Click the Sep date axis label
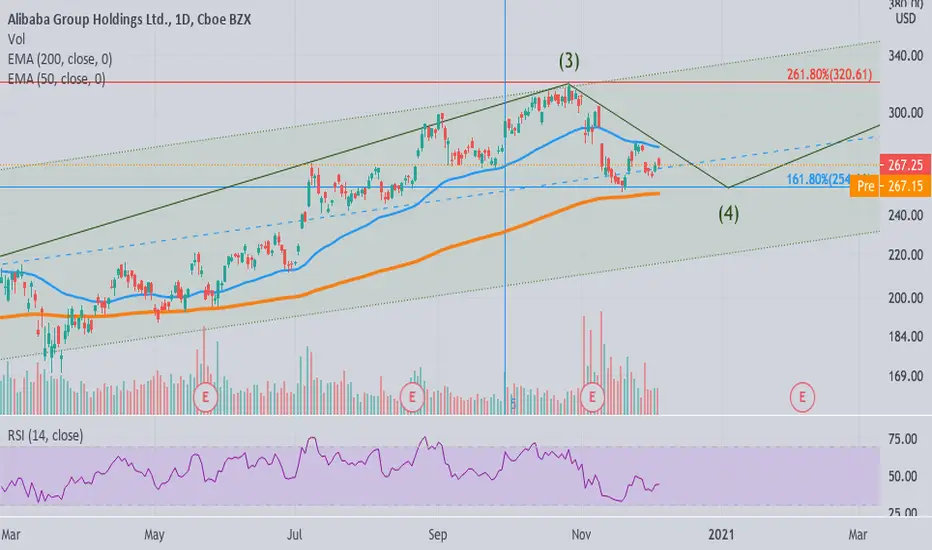The width and height of the screenshot is (932, 550). click(x=437, y=535)
